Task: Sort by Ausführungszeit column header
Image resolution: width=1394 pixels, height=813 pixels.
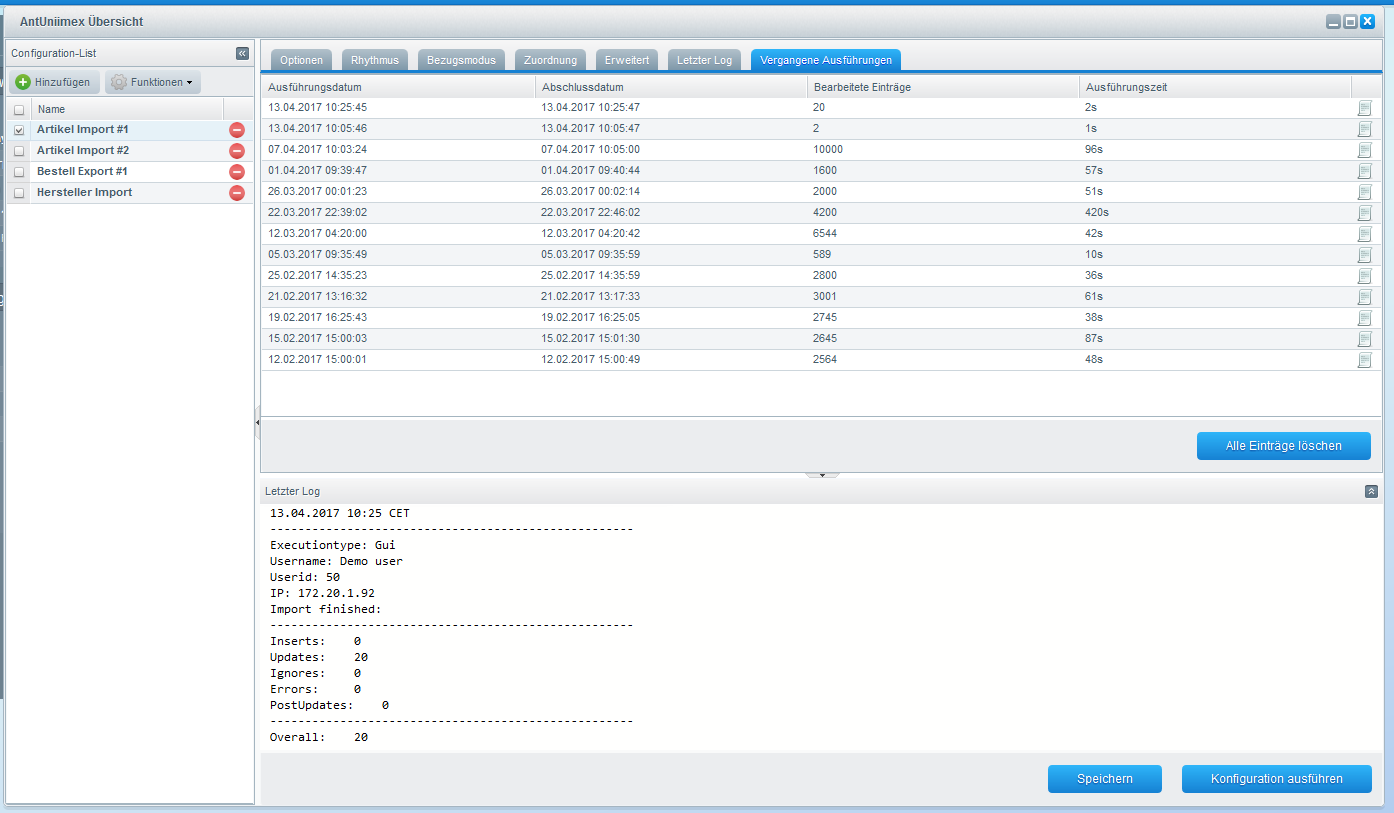Action: tap(1215, 87)
